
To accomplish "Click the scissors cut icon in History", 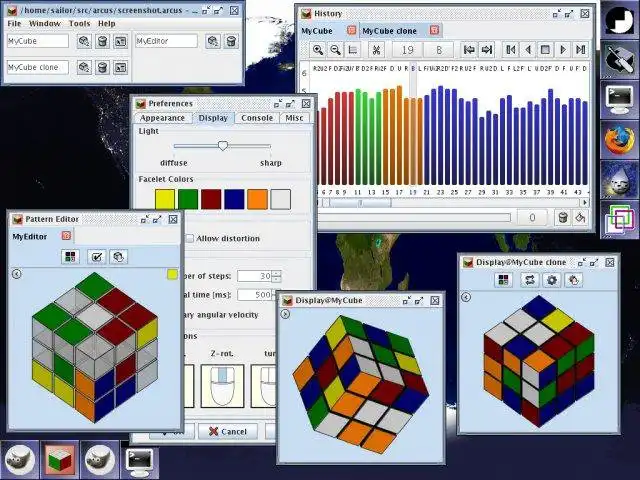I will coord(376,50).
